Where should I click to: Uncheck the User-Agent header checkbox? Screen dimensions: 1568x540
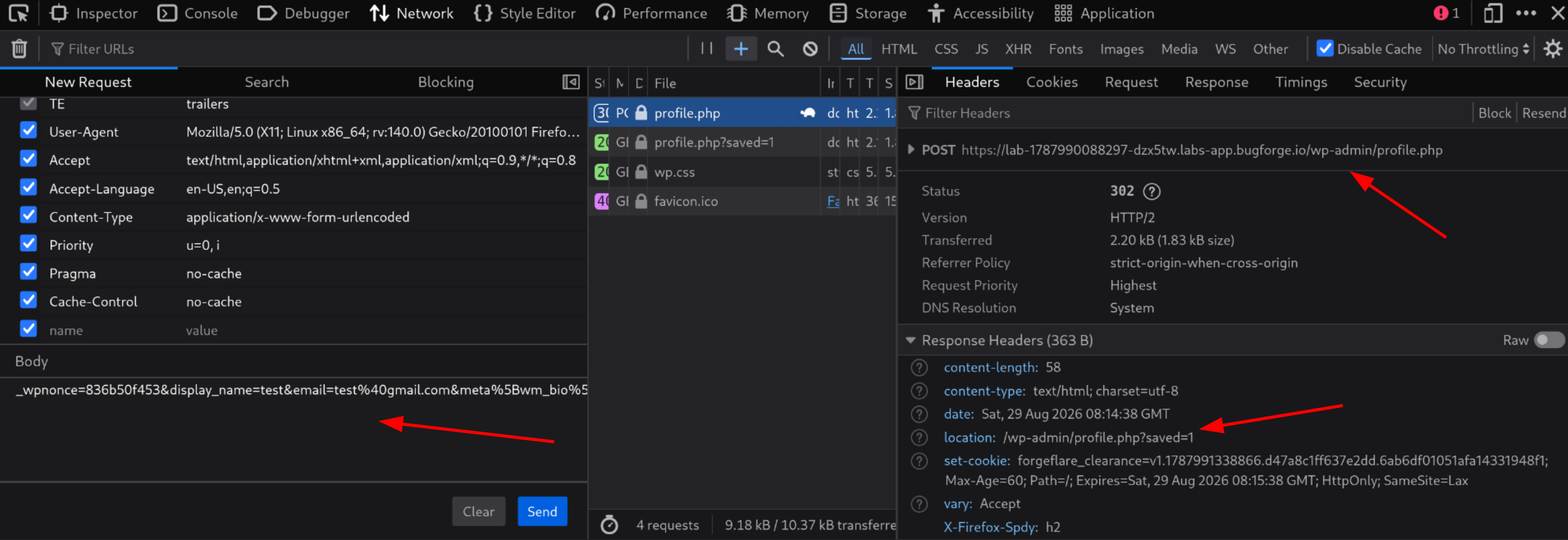point(29,130)
